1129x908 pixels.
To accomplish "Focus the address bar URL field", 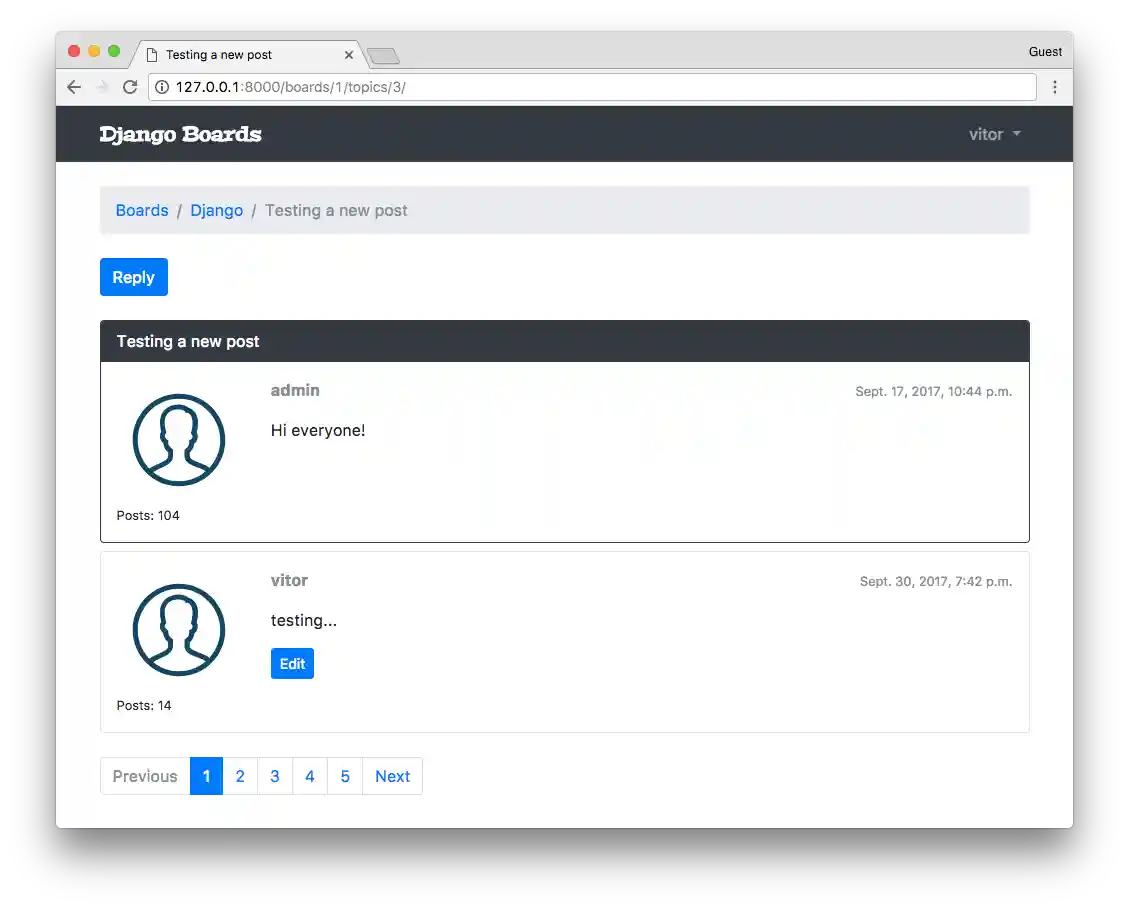I will [592, 87].
